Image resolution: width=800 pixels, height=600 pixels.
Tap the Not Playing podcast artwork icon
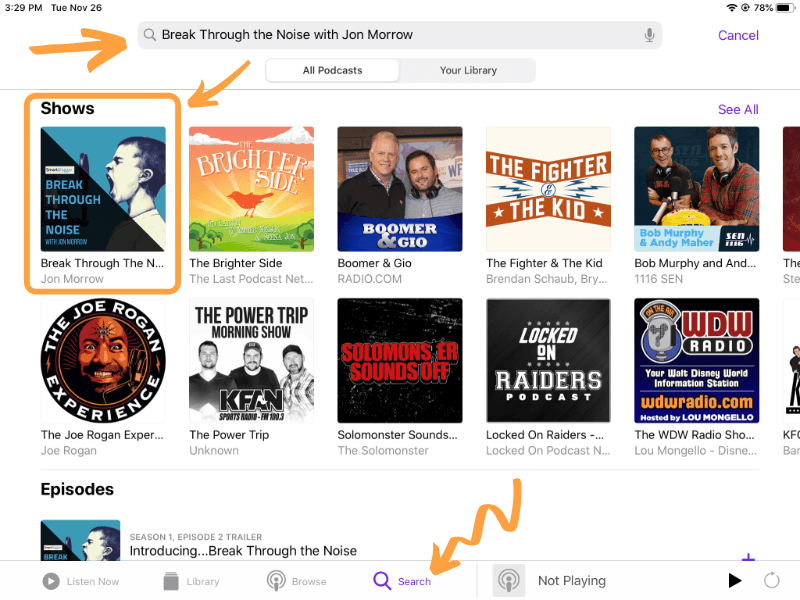pos(509,581)
